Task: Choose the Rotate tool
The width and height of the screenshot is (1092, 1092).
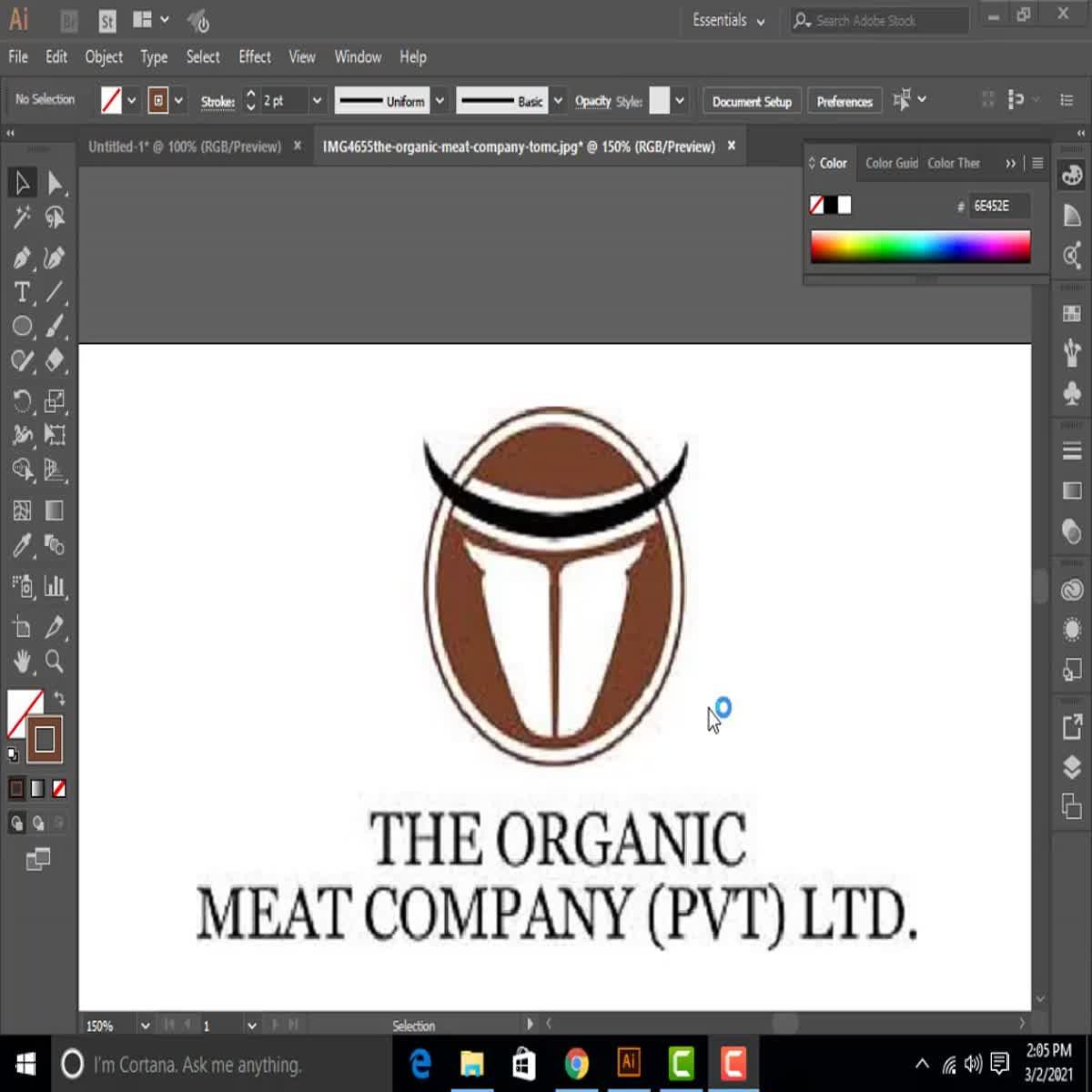Action: (x=23, y=400)
